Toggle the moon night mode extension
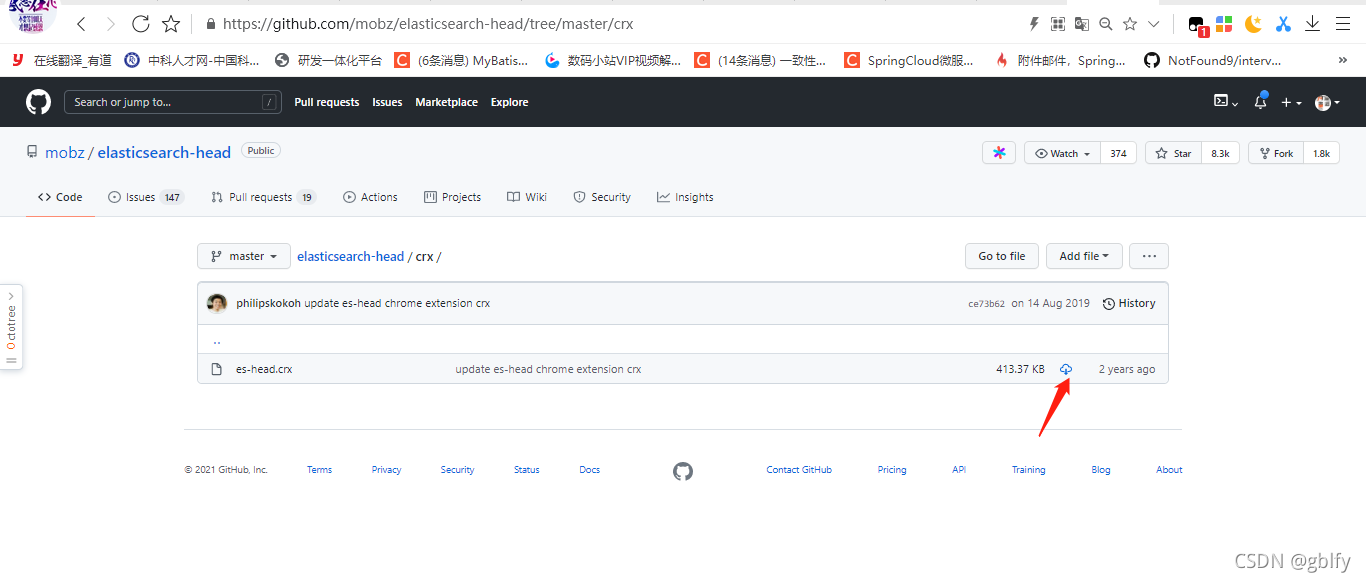This screenshot has height=582, width=1366. [1253, 23]
